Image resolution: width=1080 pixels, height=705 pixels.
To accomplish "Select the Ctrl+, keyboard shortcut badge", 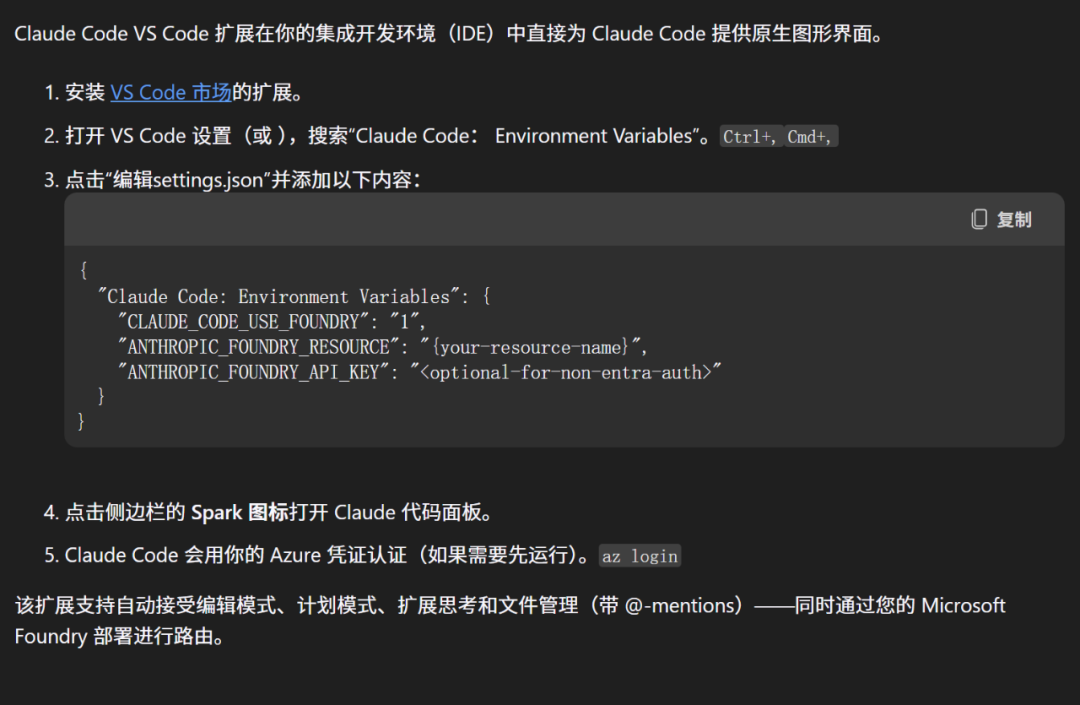I will pyautogui.click(x=750, y=137).
